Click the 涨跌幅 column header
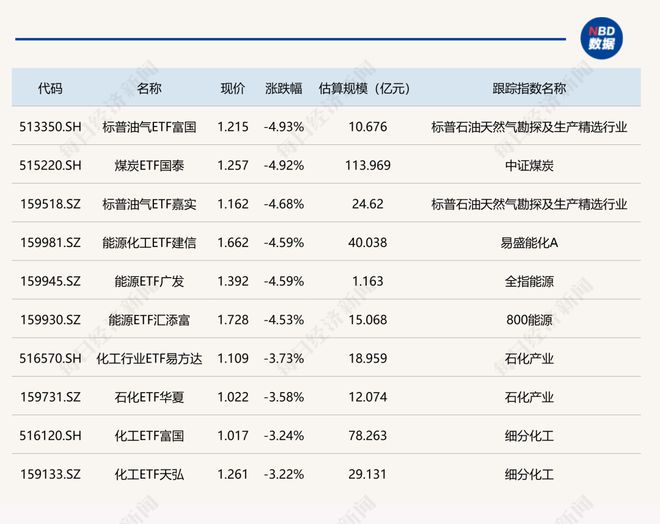Screen dimensions: 660x524 pos(284,88)
